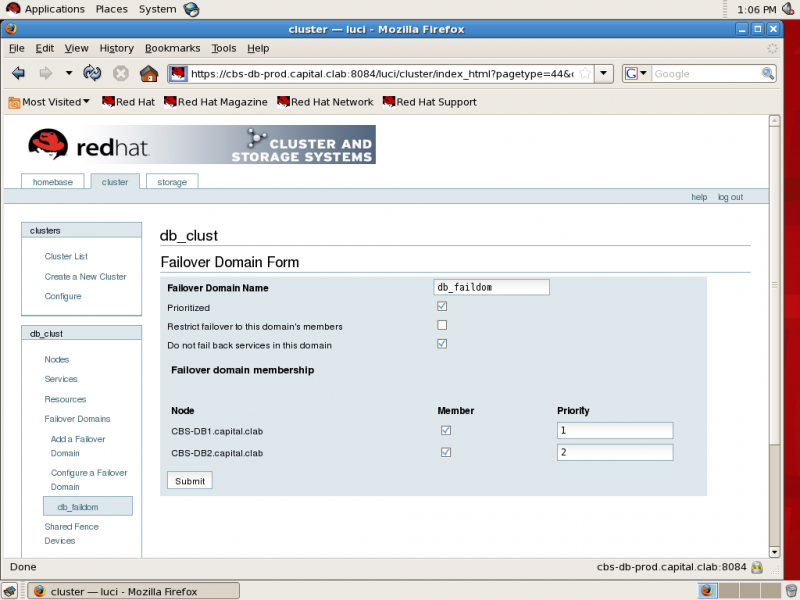Open the Nodes sidebar link
The image size is (800, 600).
(56, 360)
